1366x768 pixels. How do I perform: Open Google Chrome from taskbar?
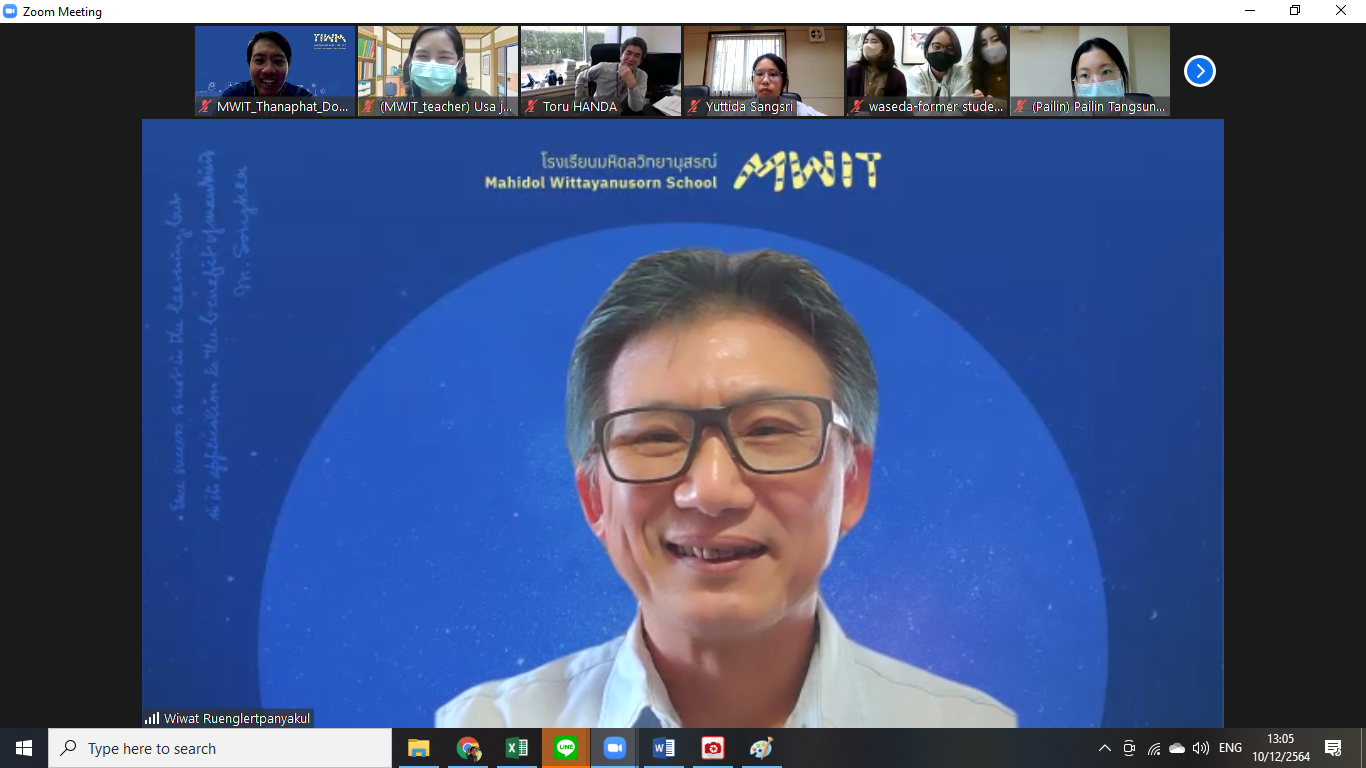467,748
